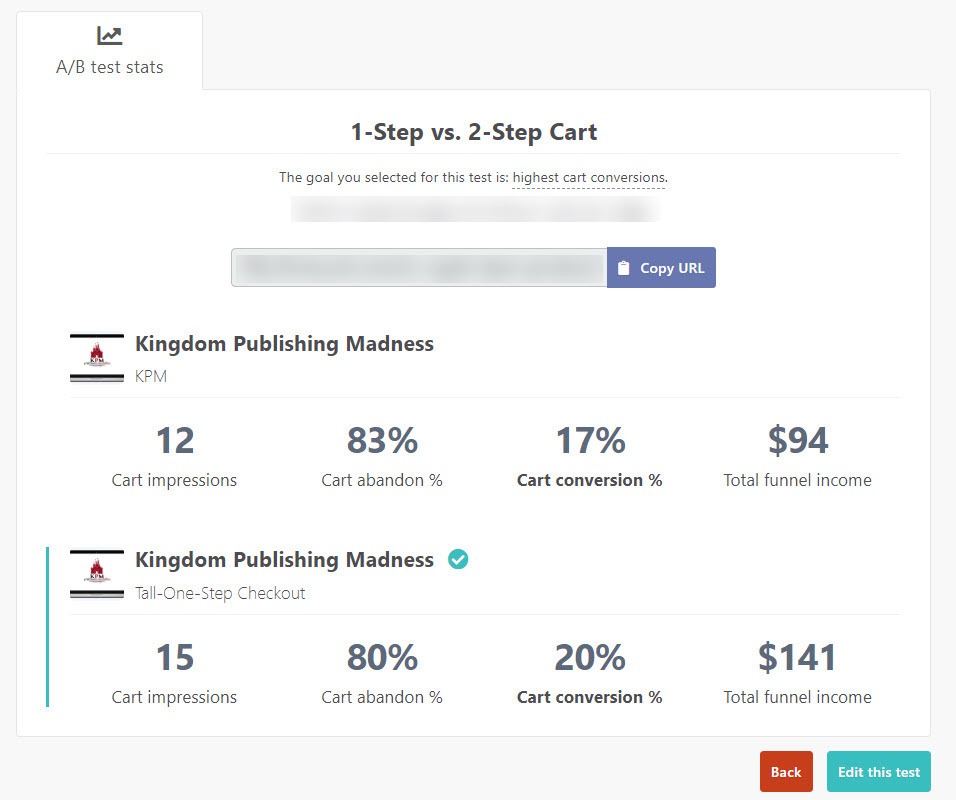Screen dimensions: 956x800
Task: Click the 80% cart abandon value
Action: coord(382,657)
